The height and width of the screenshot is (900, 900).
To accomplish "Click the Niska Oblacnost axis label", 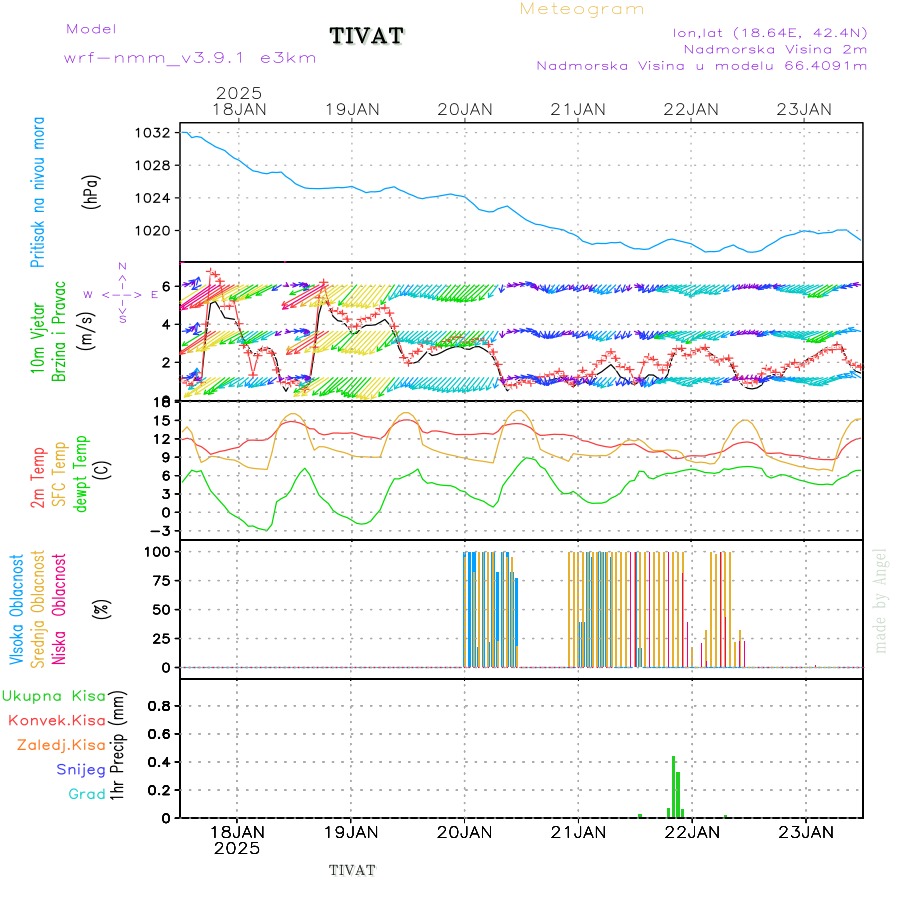I will point(59,608).
